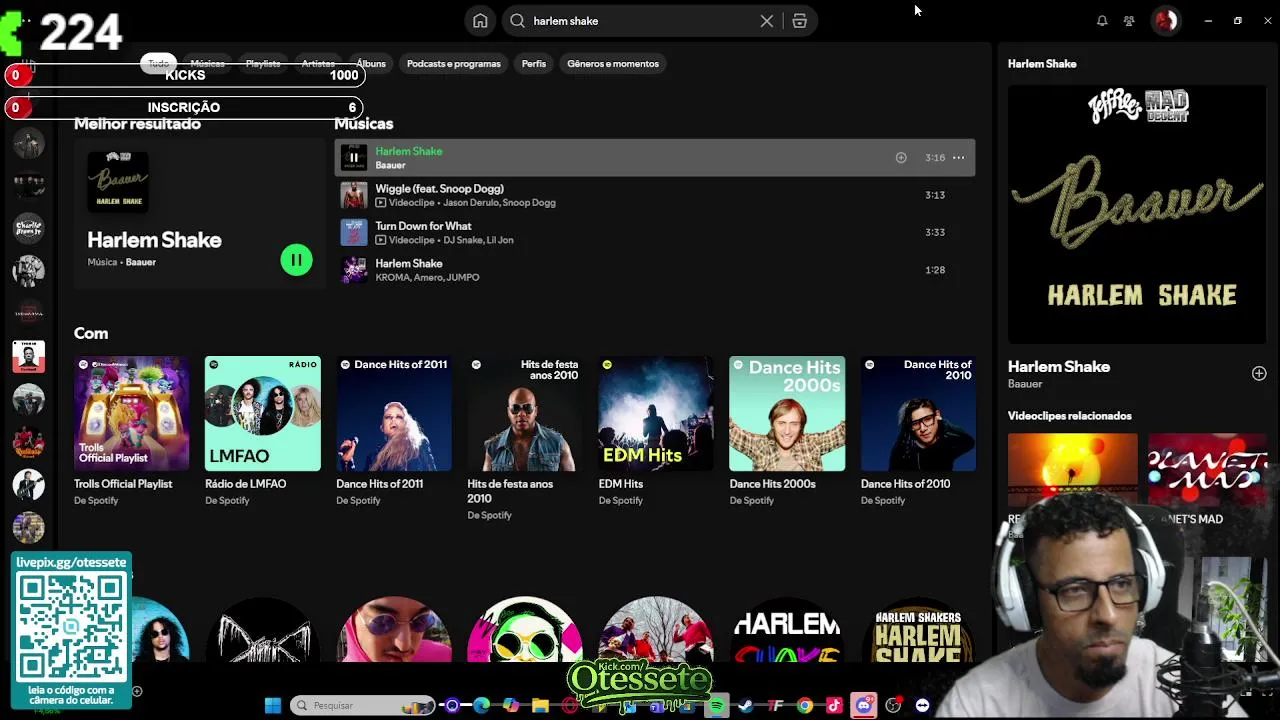Open Discord from taskbar
Image resolution: width=1280 pixels, height=720 pixels.
[x=864, y=705]
